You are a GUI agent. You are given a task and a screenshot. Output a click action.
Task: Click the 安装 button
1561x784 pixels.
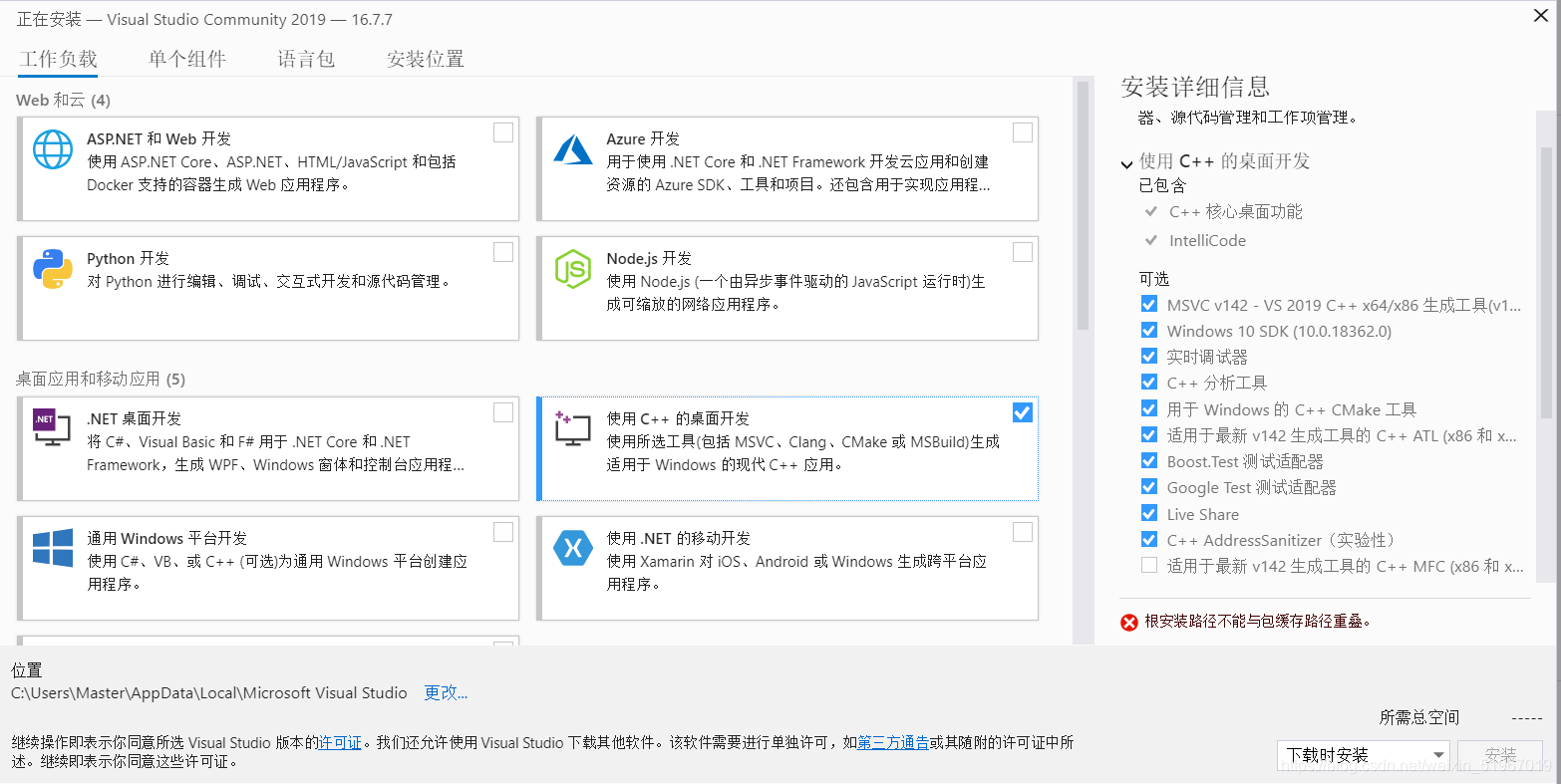pyautogui.click(x=1500, y=755)
